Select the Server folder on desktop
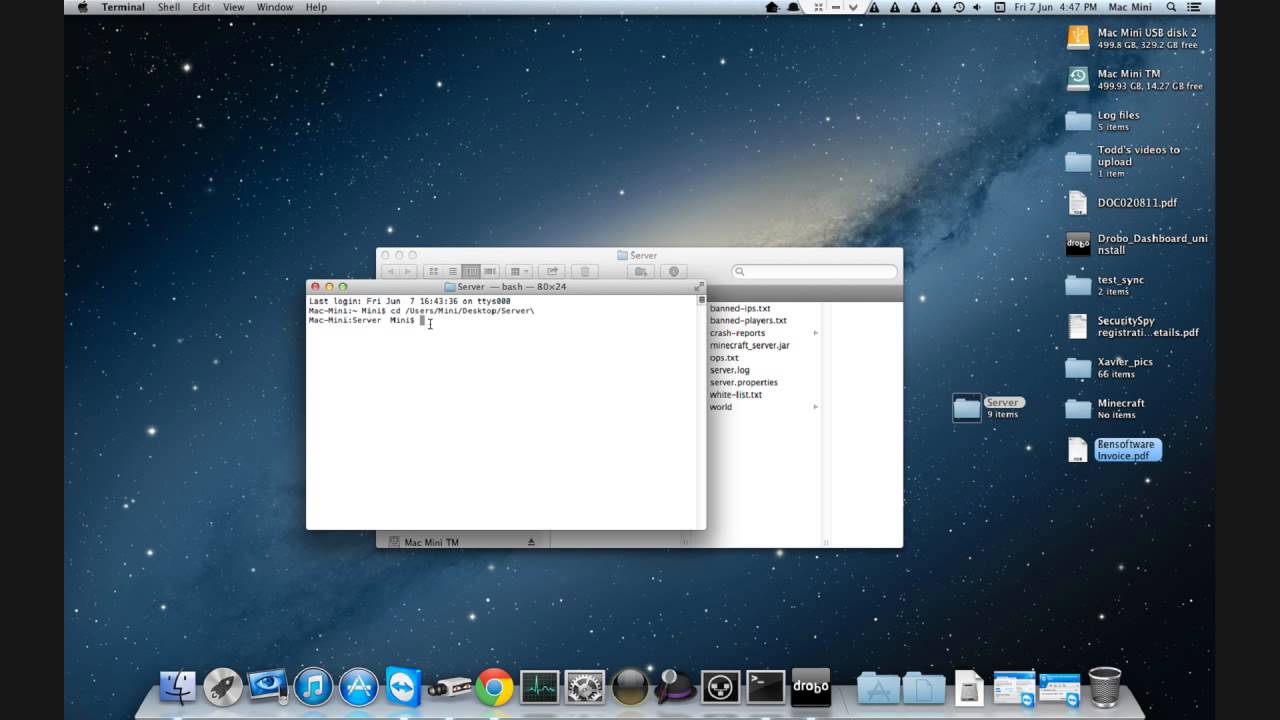The height and width of the screenshot is (720, 1280). click(986, 407)
